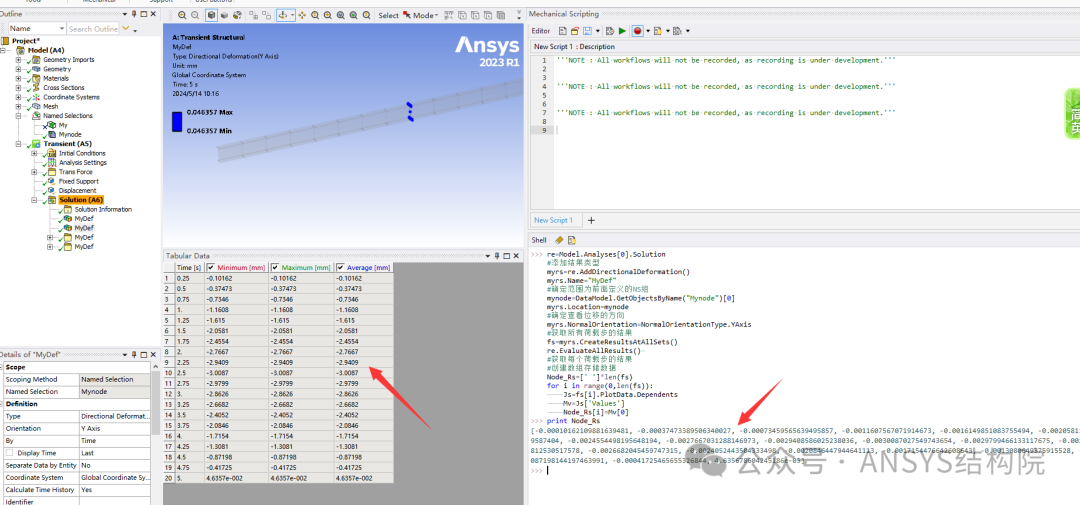Toggle the Display Time checkbox in Details
This screenshot has height=505, width=1080.
[x=10, y=453]
